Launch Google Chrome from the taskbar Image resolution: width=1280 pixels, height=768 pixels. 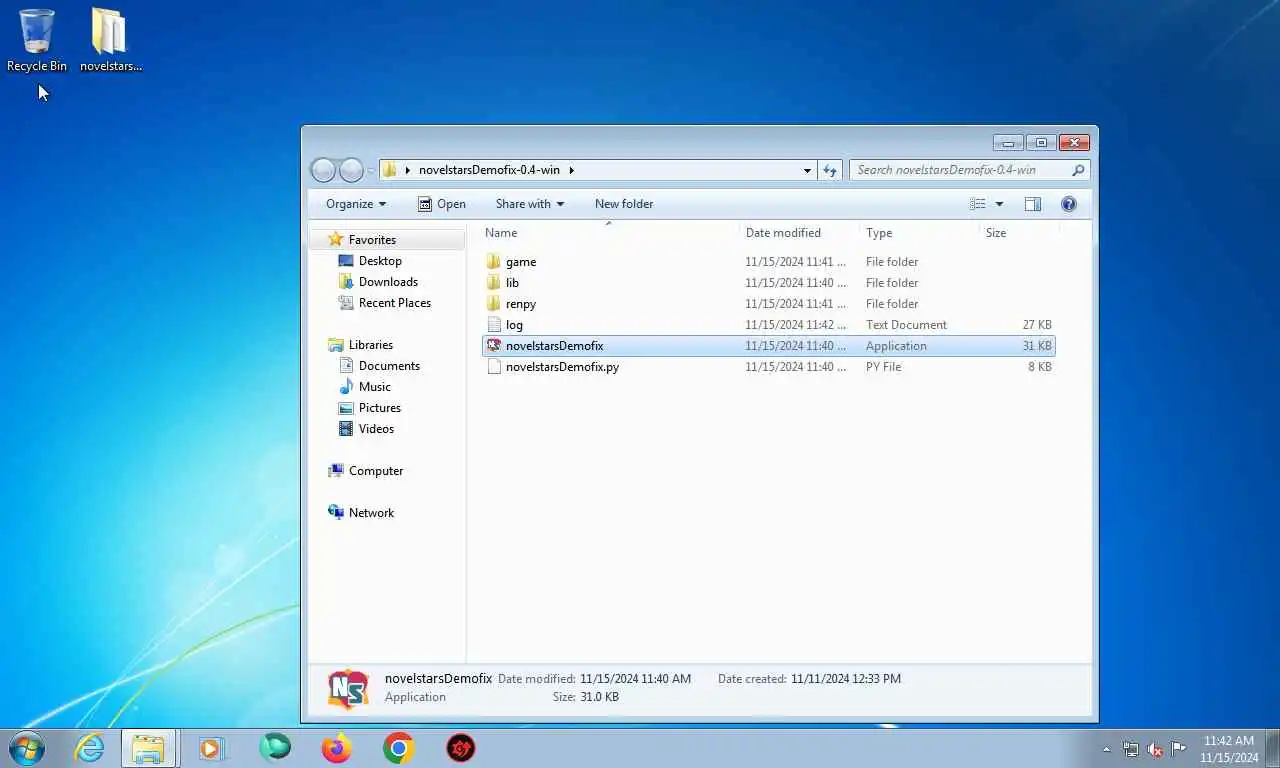(399, 748)
